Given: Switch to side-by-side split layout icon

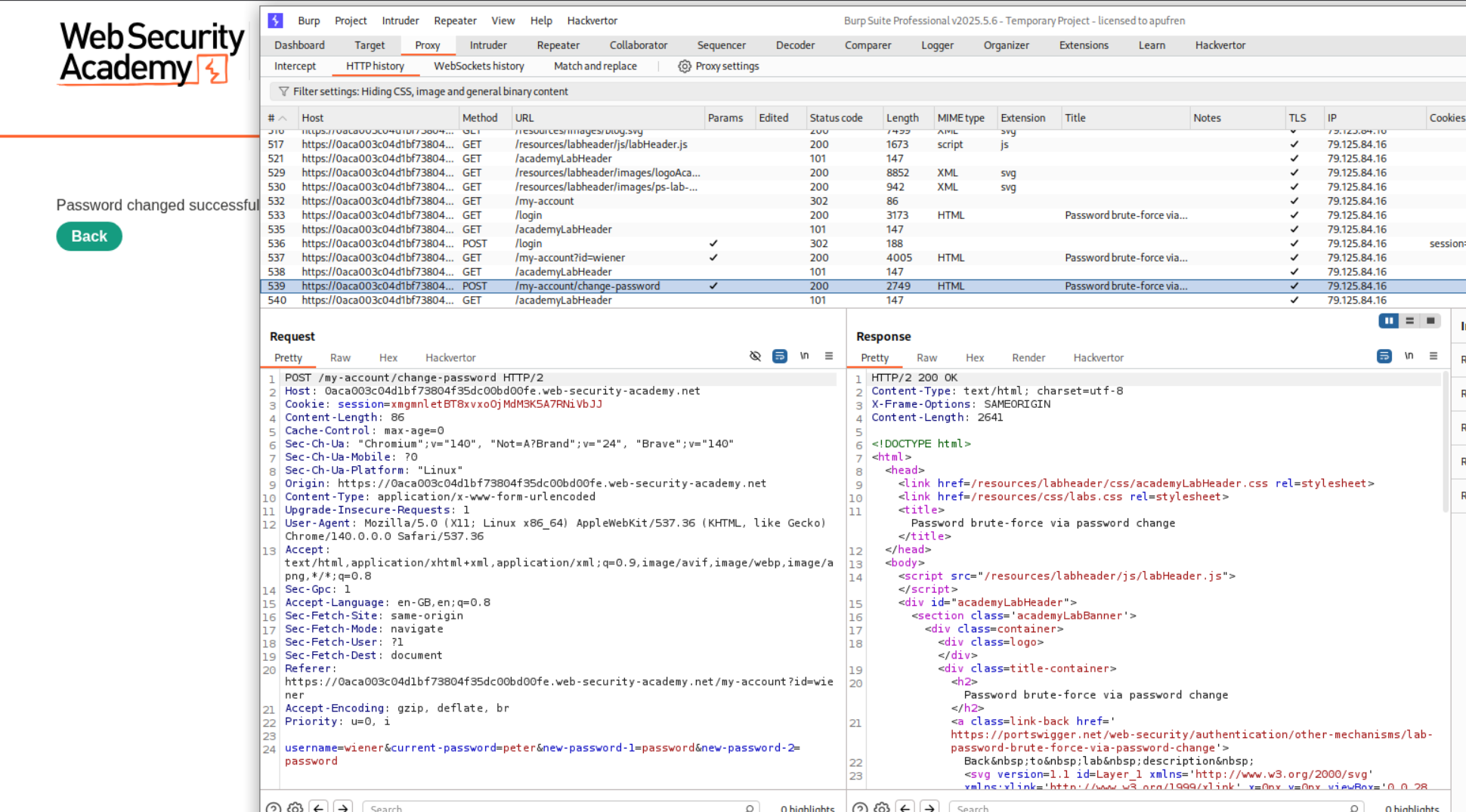Looking at the screenshot, I should pos(1388,321).
